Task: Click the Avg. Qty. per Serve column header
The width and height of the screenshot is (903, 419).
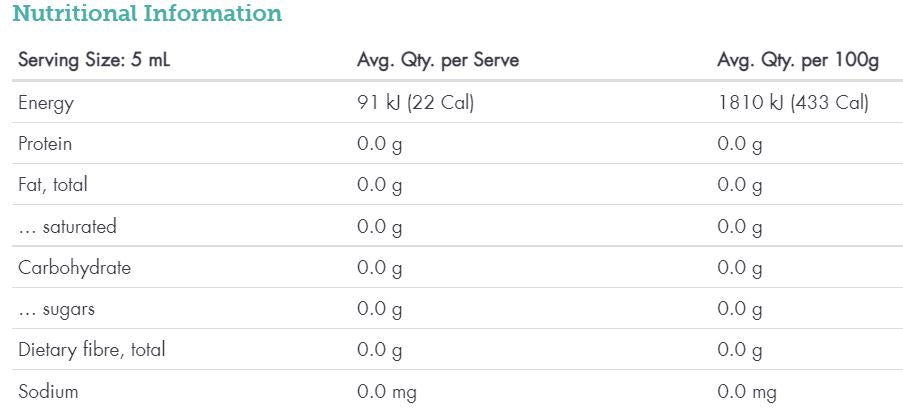Action: [x=438, y=60]
